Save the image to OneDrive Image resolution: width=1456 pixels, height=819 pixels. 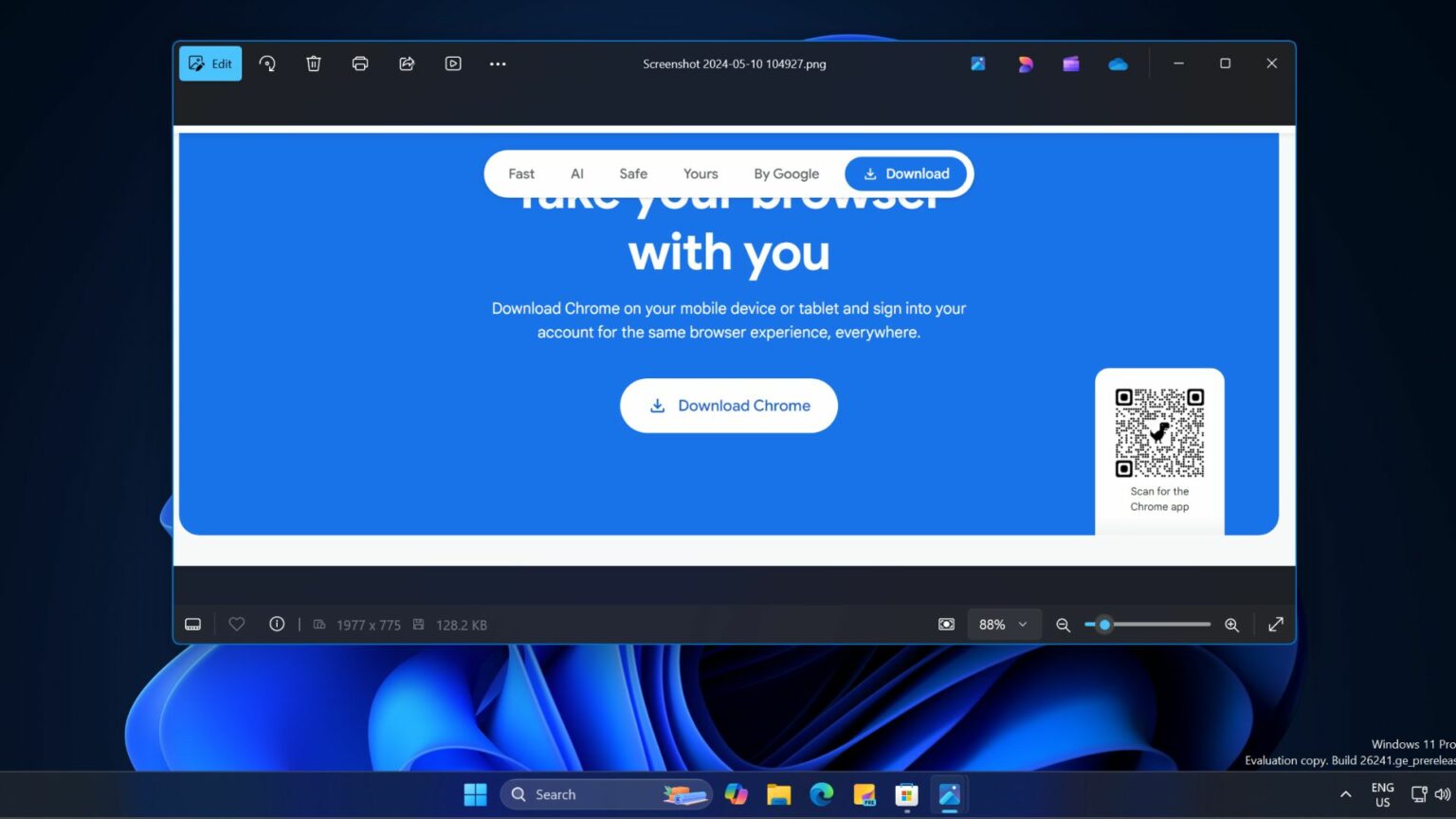click(1118, 64)
